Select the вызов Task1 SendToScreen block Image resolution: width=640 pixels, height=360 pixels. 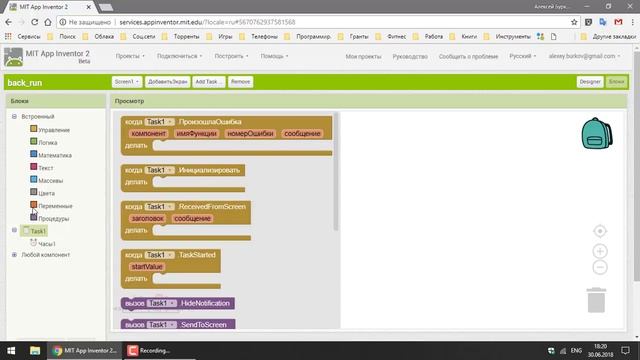click(x=178, y=324)
